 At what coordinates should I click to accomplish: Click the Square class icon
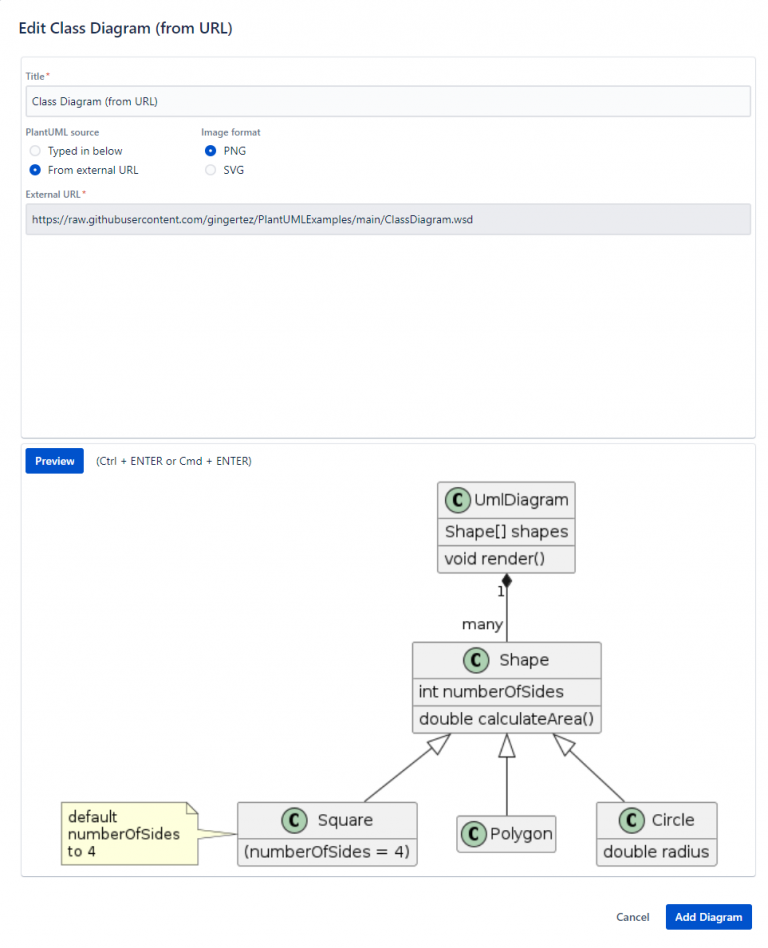[295, 820]
